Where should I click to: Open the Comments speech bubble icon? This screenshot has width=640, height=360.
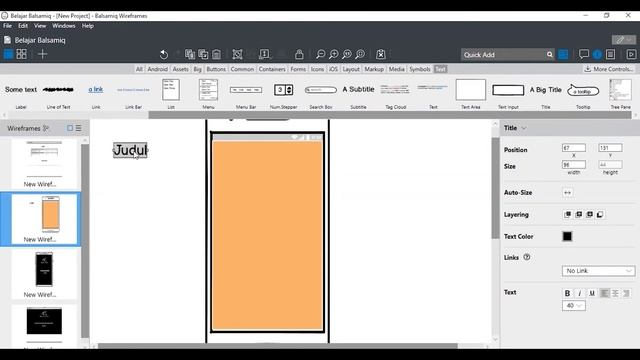[x=584, y=54]
